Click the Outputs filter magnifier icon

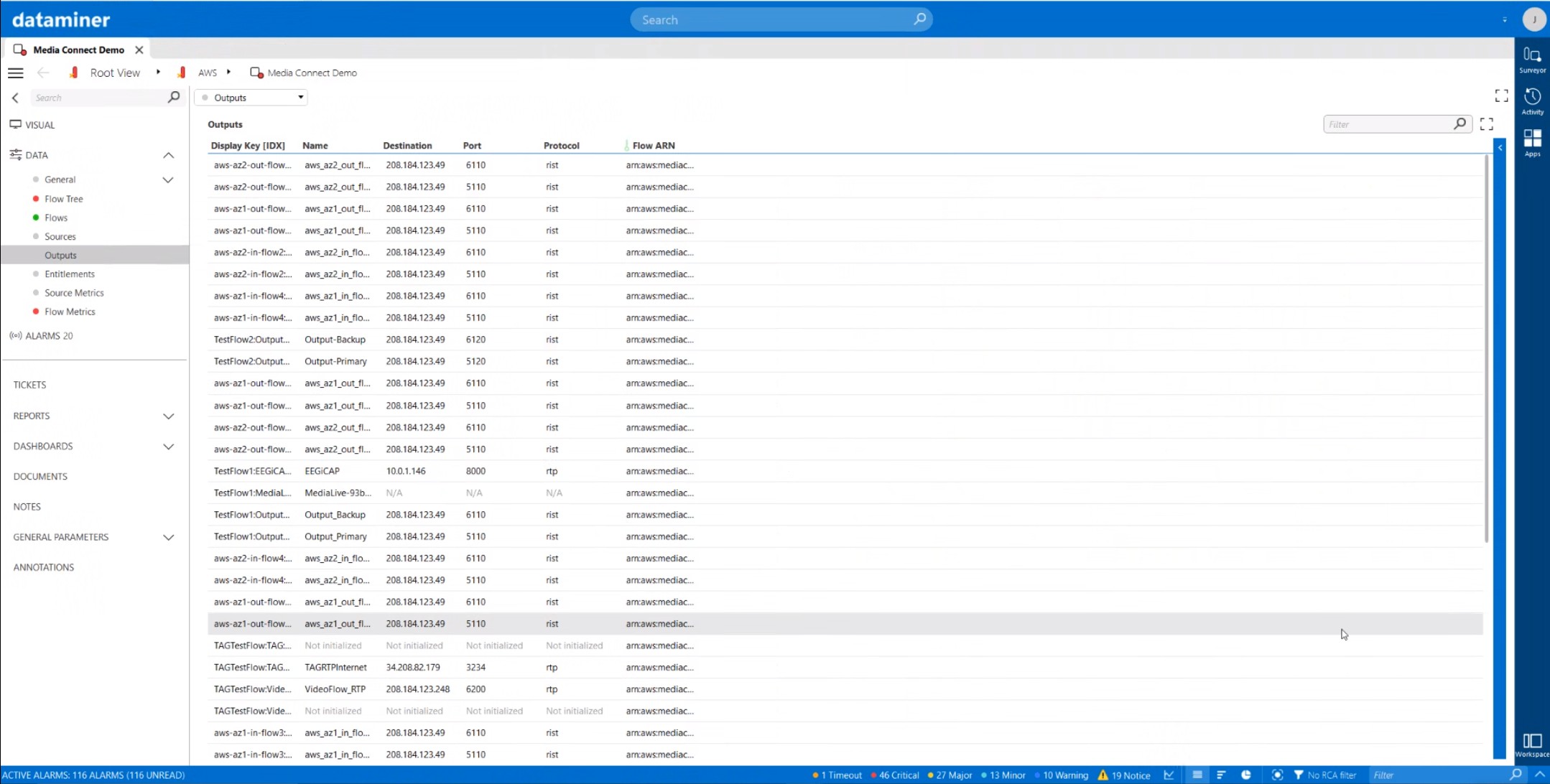[x=1459, y=124]
